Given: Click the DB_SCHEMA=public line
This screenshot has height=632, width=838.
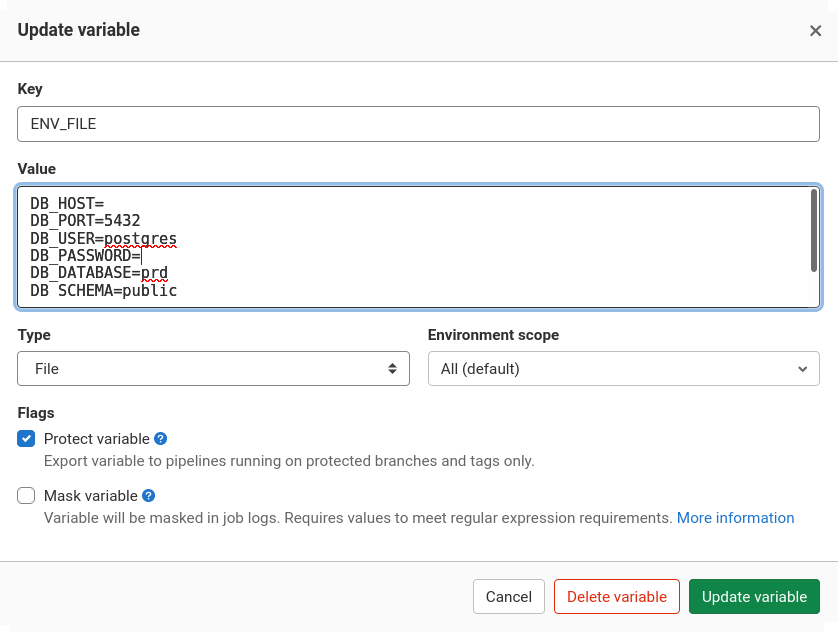Looking at the screenshot, I should coord(103,290).
